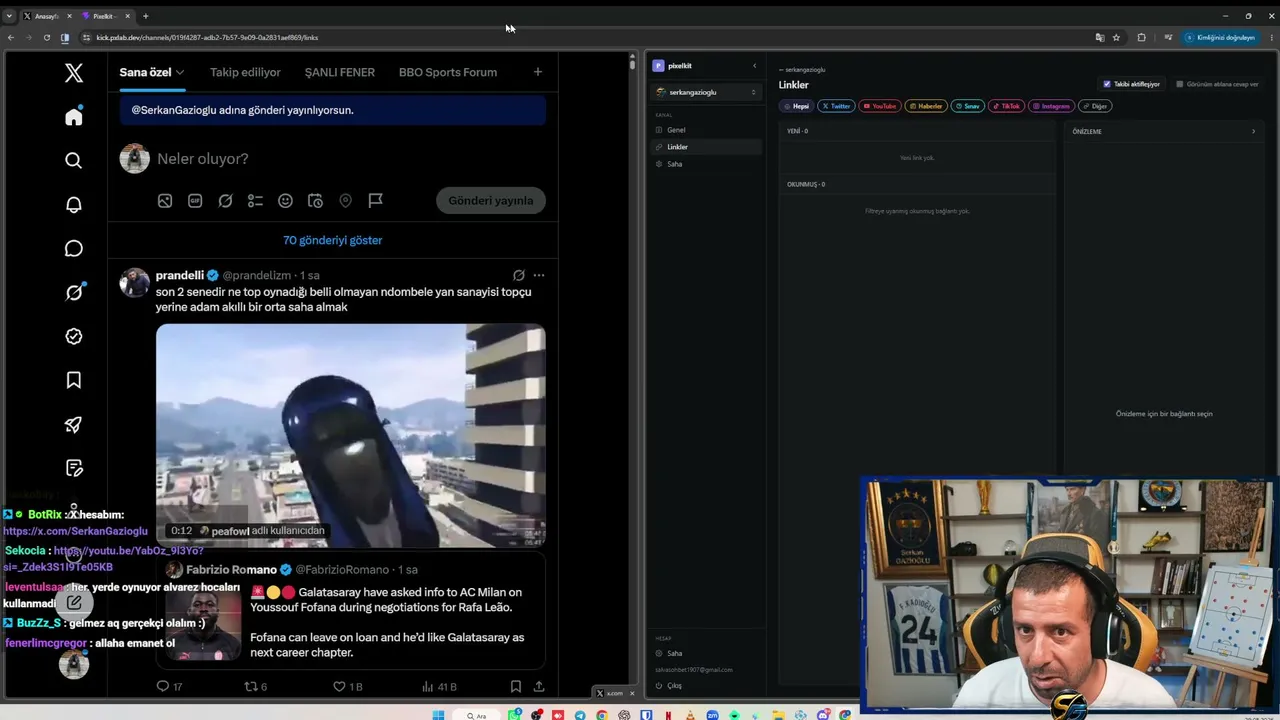Screen dimensions: 1280x720
Task: Open the browser tab list dropdown
Action: tap(10, 16)
